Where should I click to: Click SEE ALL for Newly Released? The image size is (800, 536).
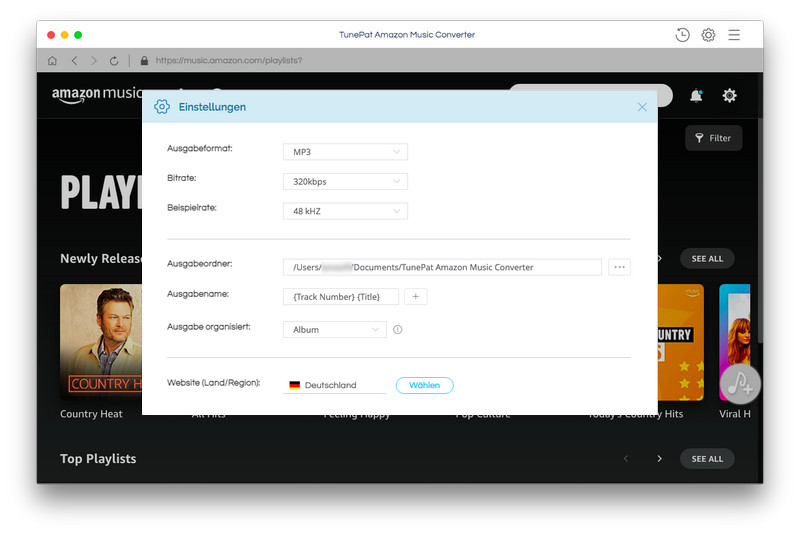(707, 259)
